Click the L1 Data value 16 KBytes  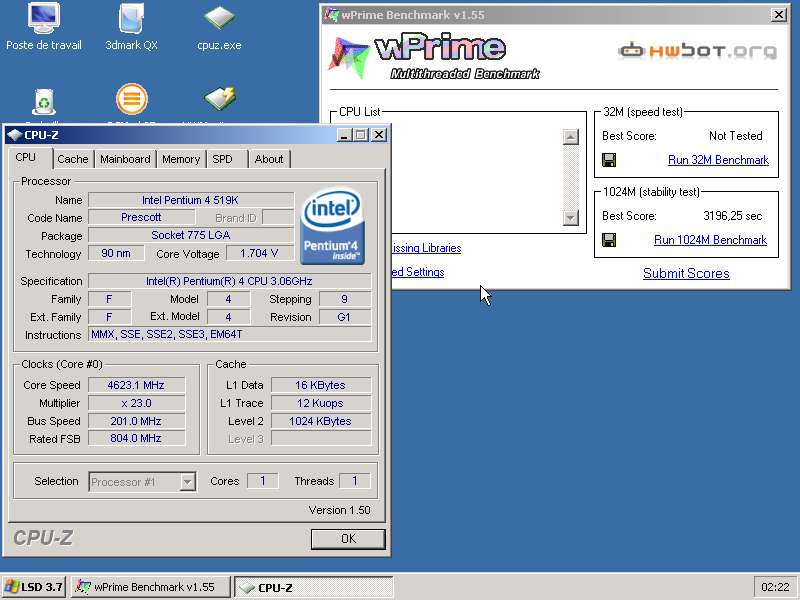pyautogui.click(x=321, y=385)
